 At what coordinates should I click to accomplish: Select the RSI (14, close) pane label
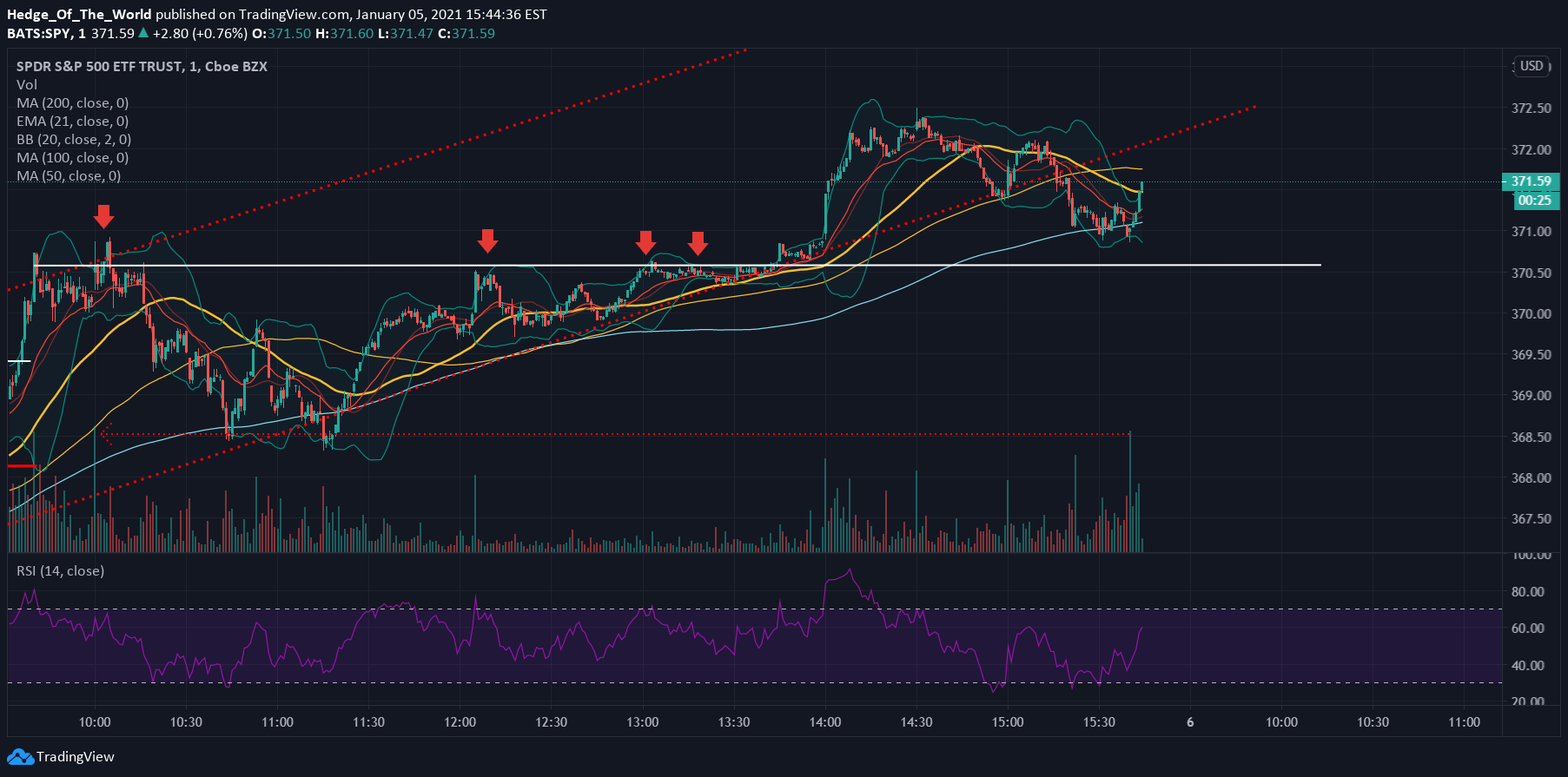(x=60, y=571)
